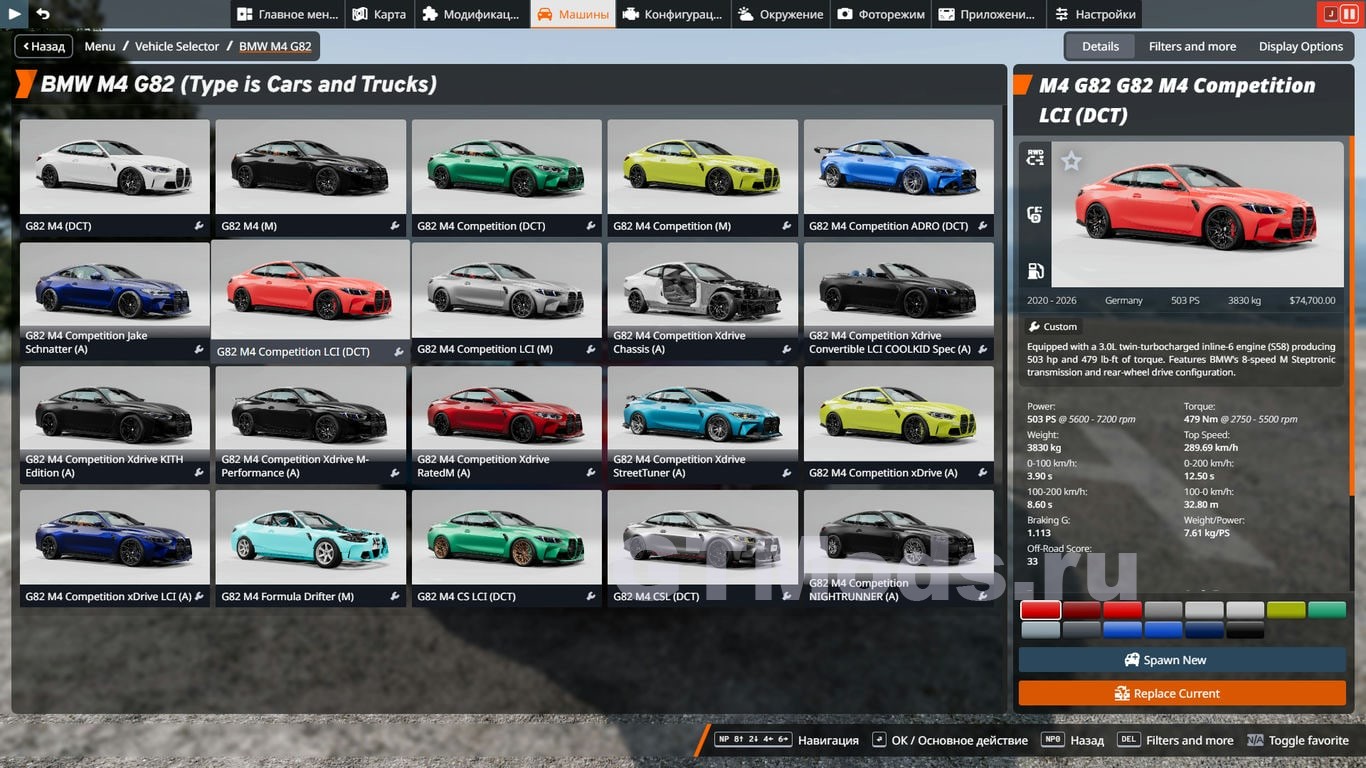Click the undo arrow icon beside play
Viewport: 1366px width, 768px height.
(x=43, y=14)
